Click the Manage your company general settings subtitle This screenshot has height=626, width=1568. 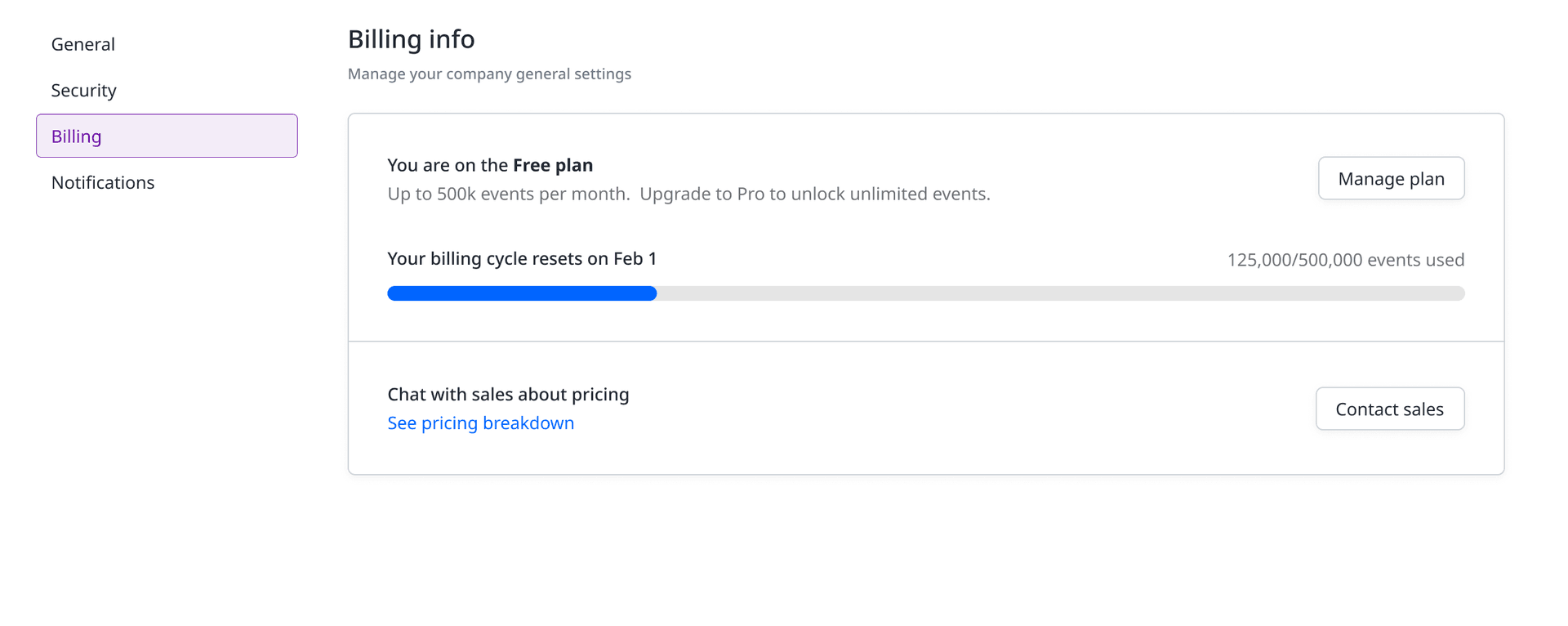tap(489, 74)
